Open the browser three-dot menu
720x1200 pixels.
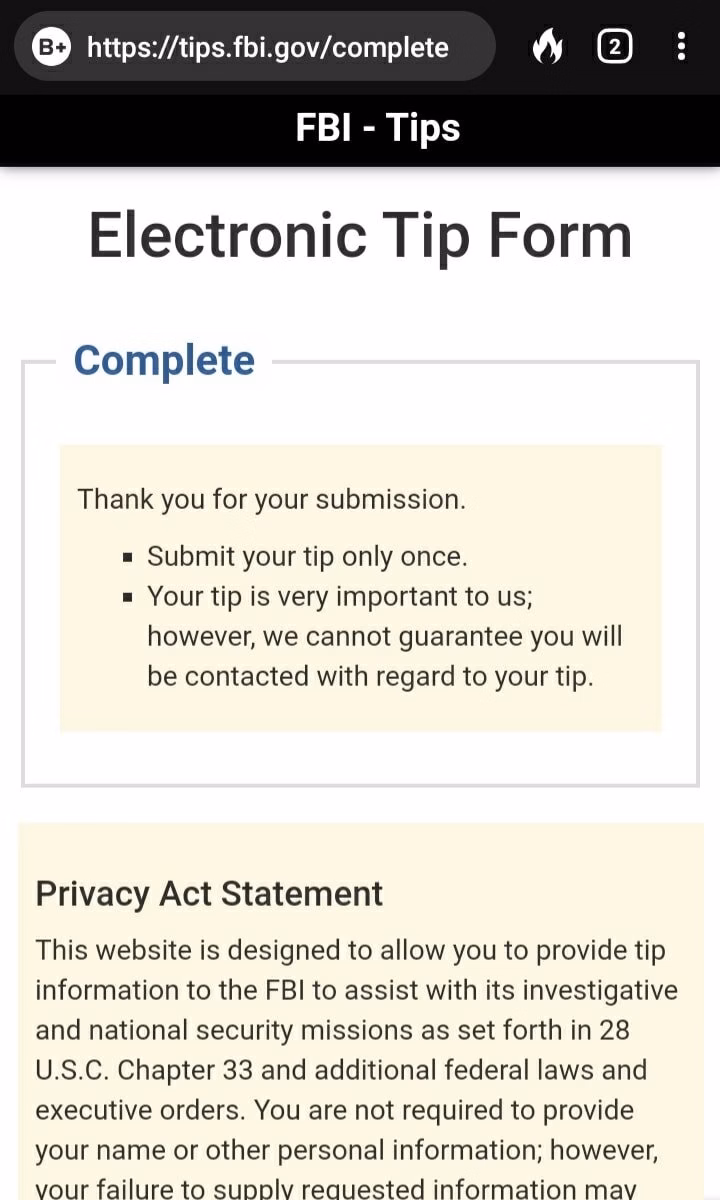[681, 47]
